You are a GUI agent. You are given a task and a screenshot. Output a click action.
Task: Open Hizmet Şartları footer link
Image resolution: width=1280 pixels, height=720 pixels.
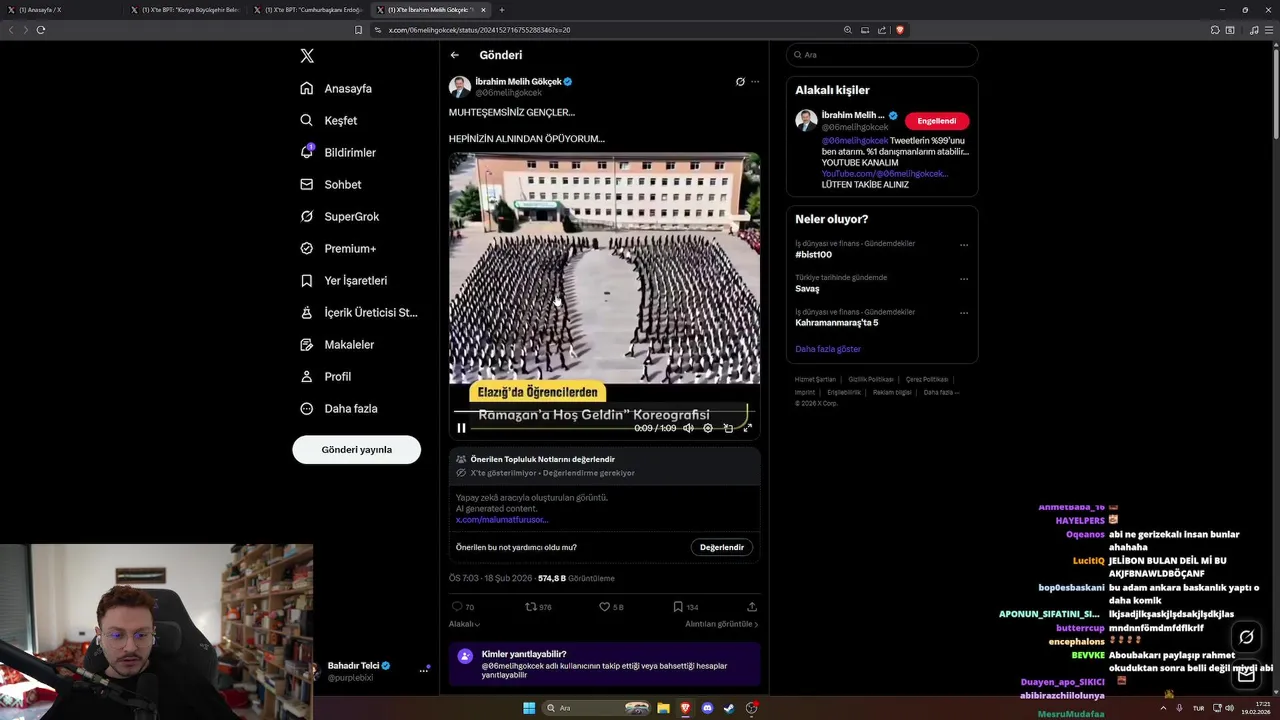tap(815, 380)
